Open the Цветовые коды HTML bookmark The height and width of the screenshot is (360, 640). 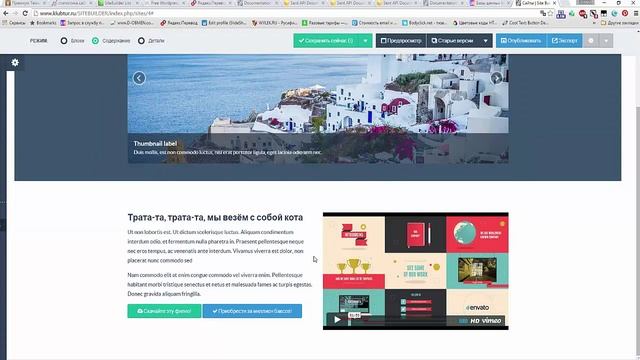474,23
